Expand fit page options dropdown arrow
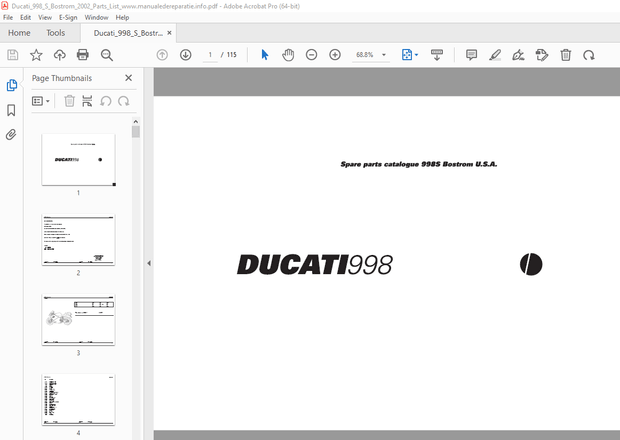Viewport: 620px width, 440px height. coord(416,55)
